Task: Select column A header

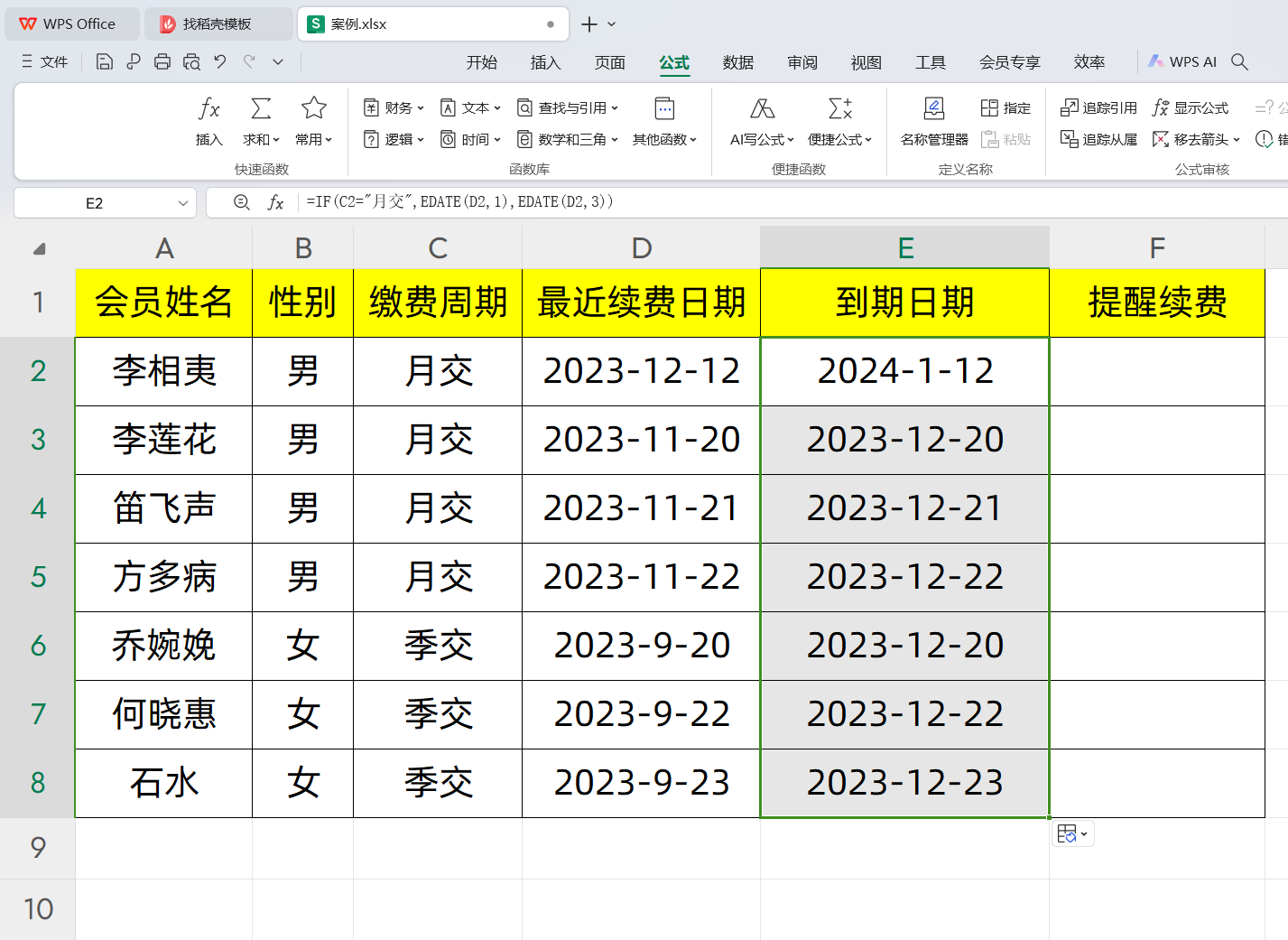Action: pyautogui.click(x=164, y=247)
